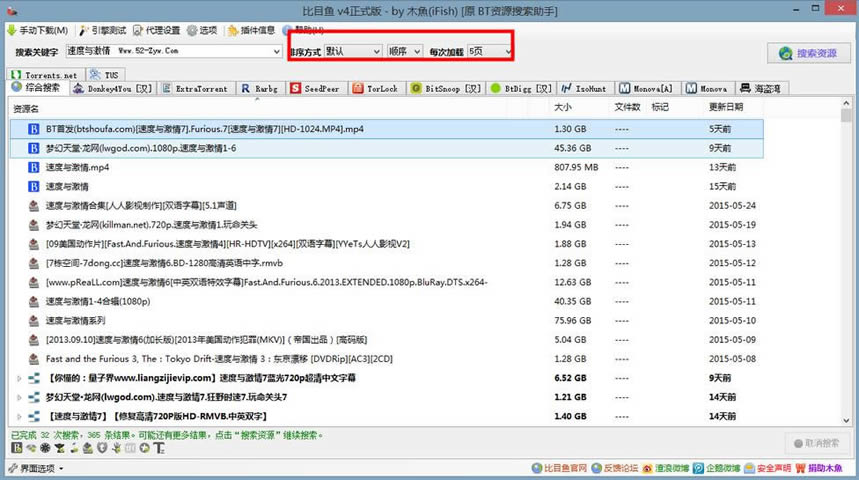Expand the 修复高清720P版HD-RMVB row
Viewport: 859px width, 480px height.
pos(19,416)
